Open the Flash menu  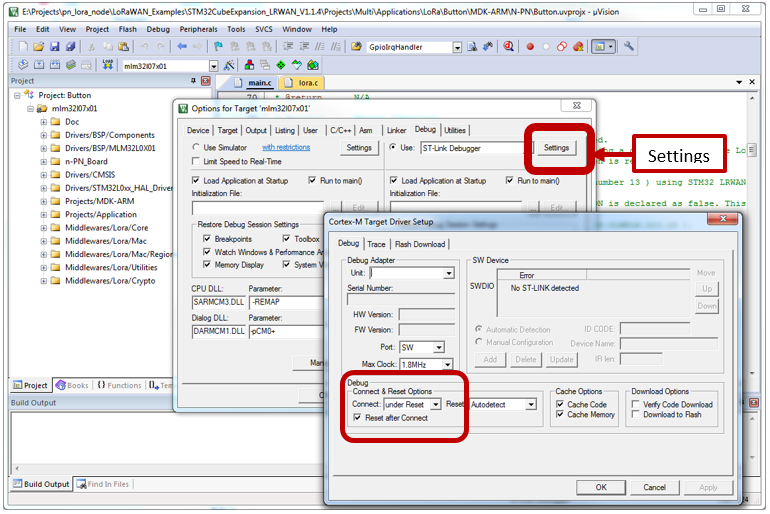128,29
